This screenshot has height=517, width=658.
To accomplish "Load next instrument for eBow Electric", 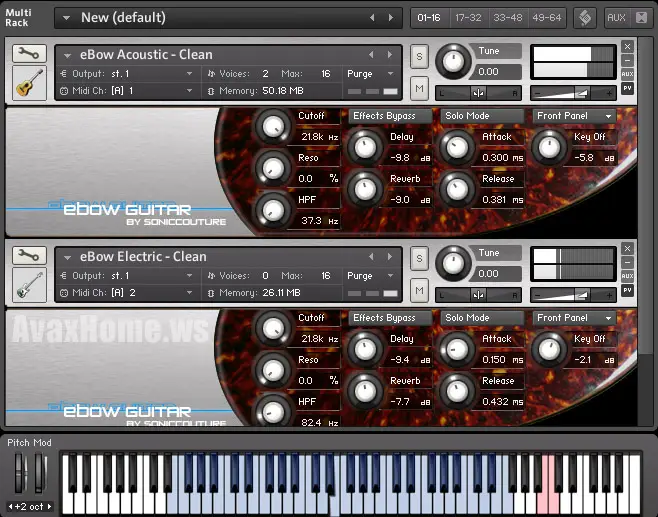I will [x=390, y=256].
